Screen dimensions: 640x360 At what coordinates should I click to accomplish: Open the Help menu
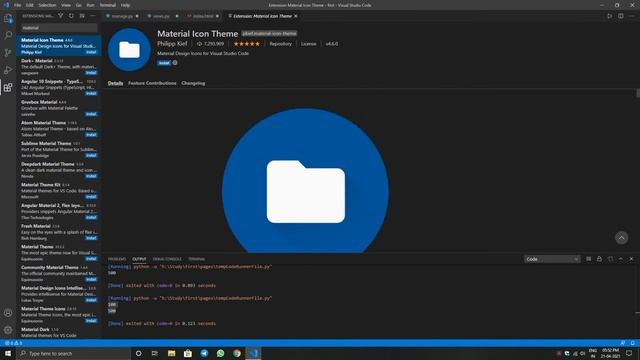point(125,5)
